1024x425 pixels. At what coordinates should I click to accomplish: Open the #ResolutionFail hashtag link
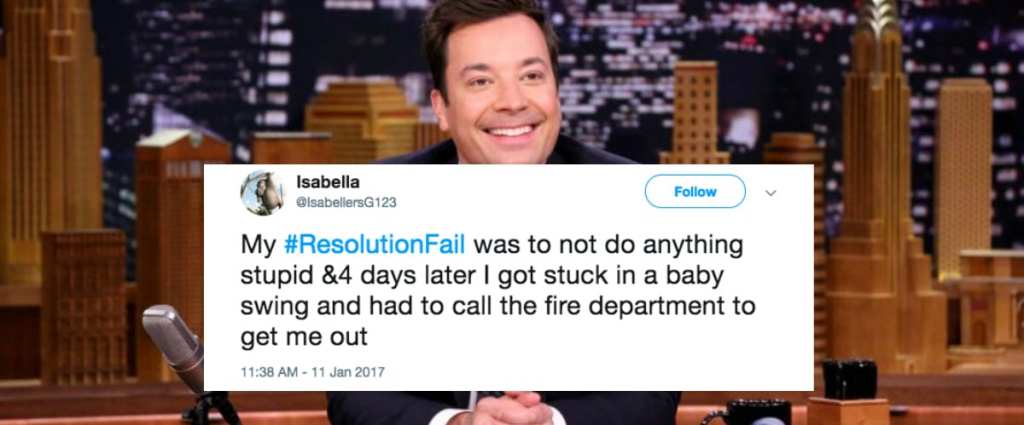click(375, 245)
